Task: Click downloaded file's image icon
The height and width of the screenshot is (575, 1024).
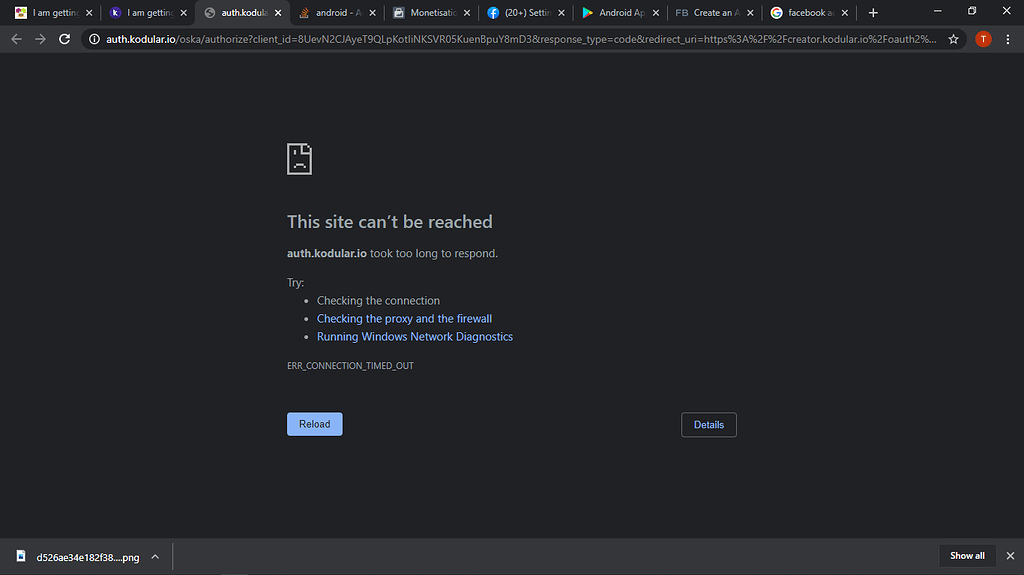Action: coord(21,556)
